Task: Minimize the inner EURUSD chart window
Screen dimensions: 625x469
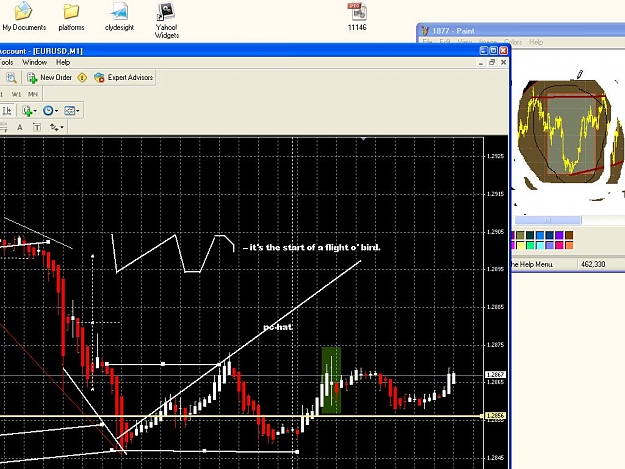Action: (x=482, y=63)
